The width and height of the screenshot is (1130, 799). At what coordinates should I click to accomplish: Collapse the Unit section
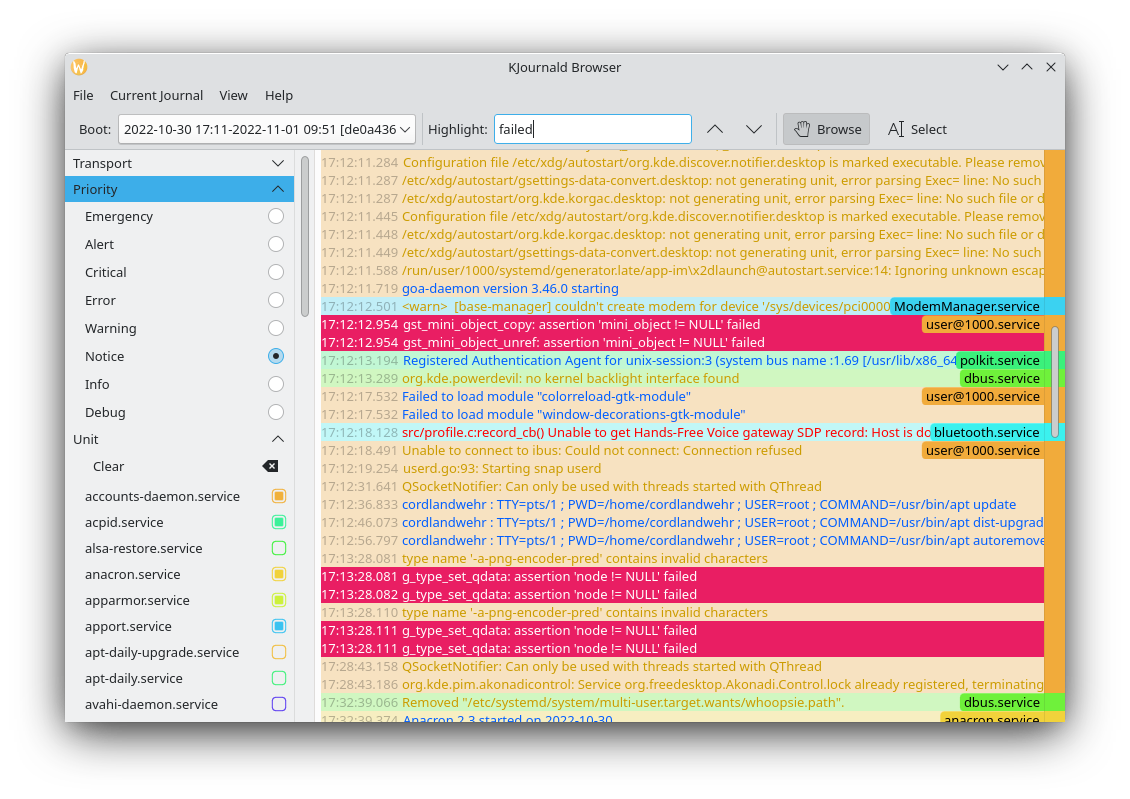coord(278,439)
